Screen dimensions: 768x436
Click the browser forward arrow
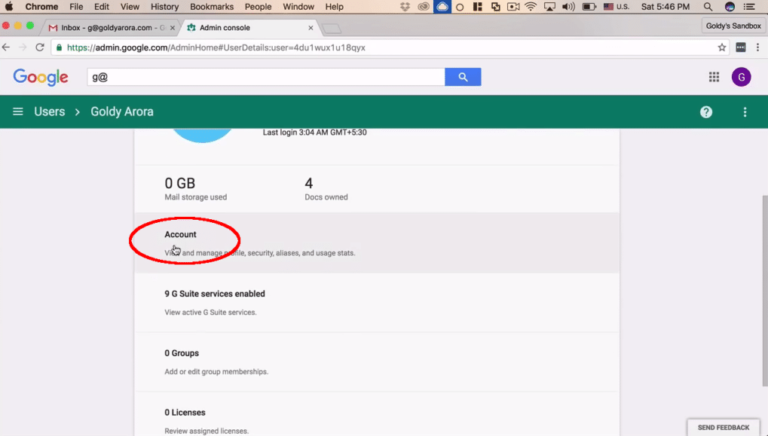pyautogui.click(x=23, y=48)
